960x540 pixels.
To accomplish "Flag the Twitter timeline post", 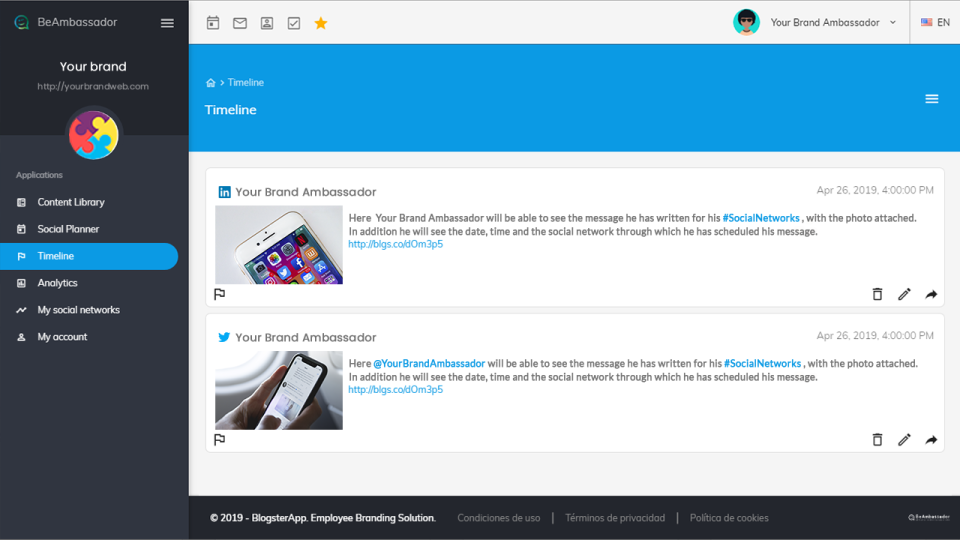I will pos(220,440).
